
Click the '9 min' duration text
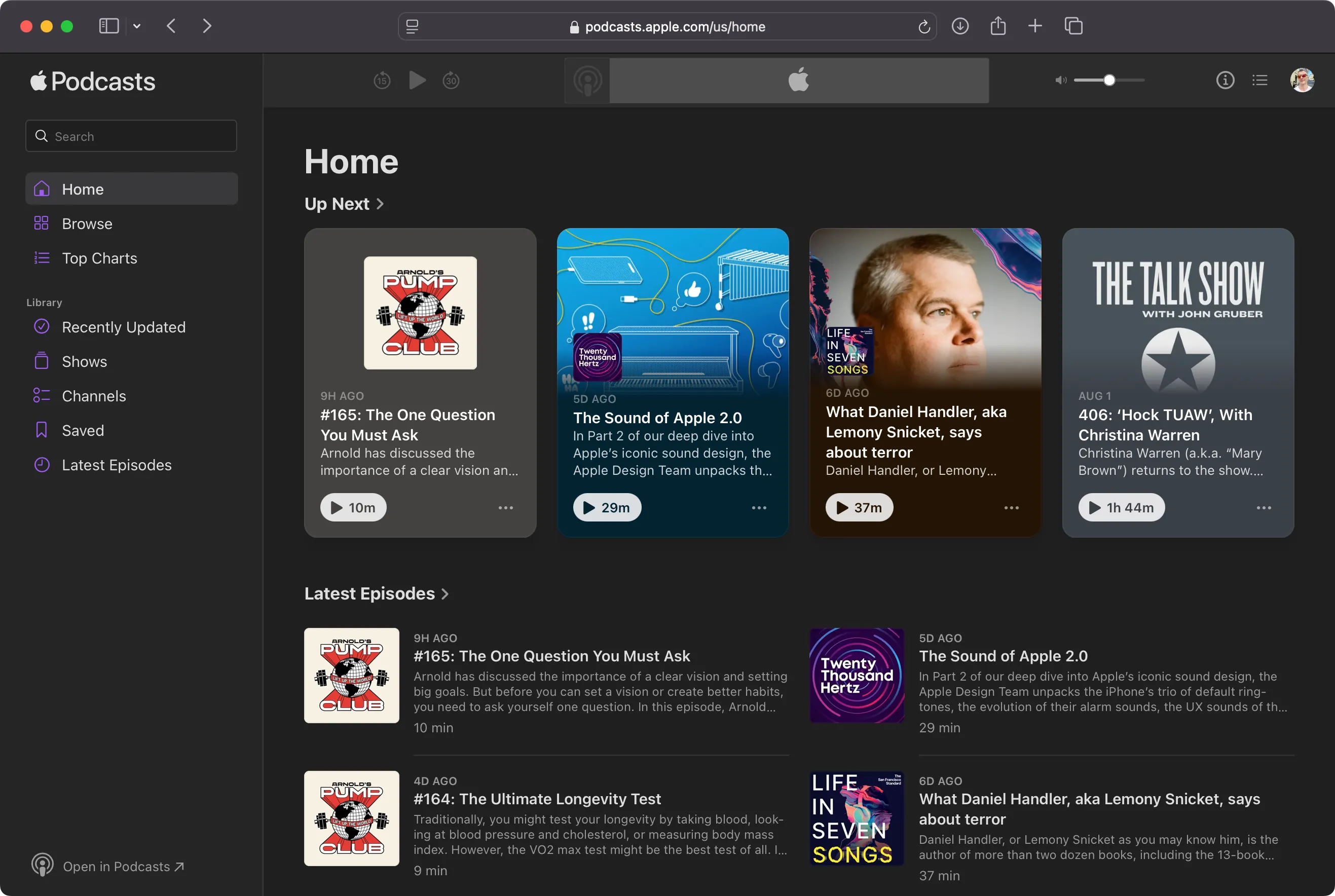click(x=430, y=870)
